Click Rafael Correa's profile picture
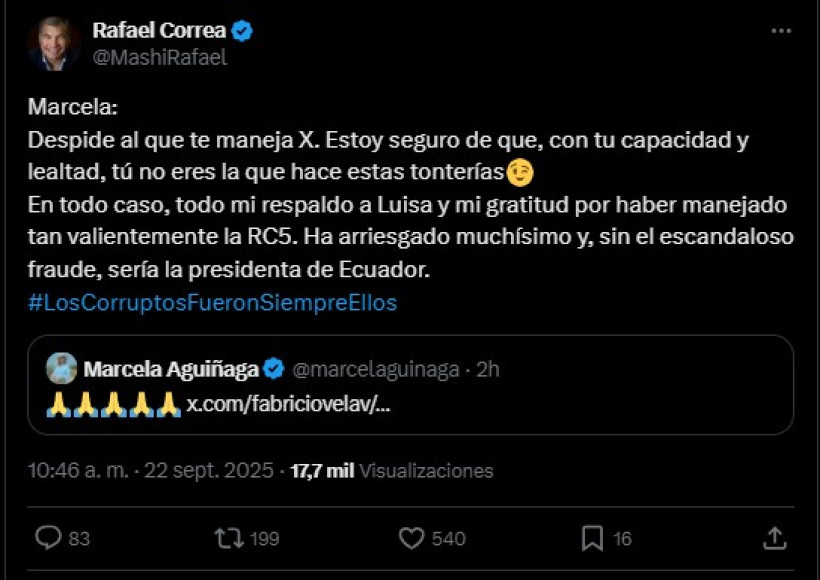This screenshot has width=820, height=580. coord(53,44)
